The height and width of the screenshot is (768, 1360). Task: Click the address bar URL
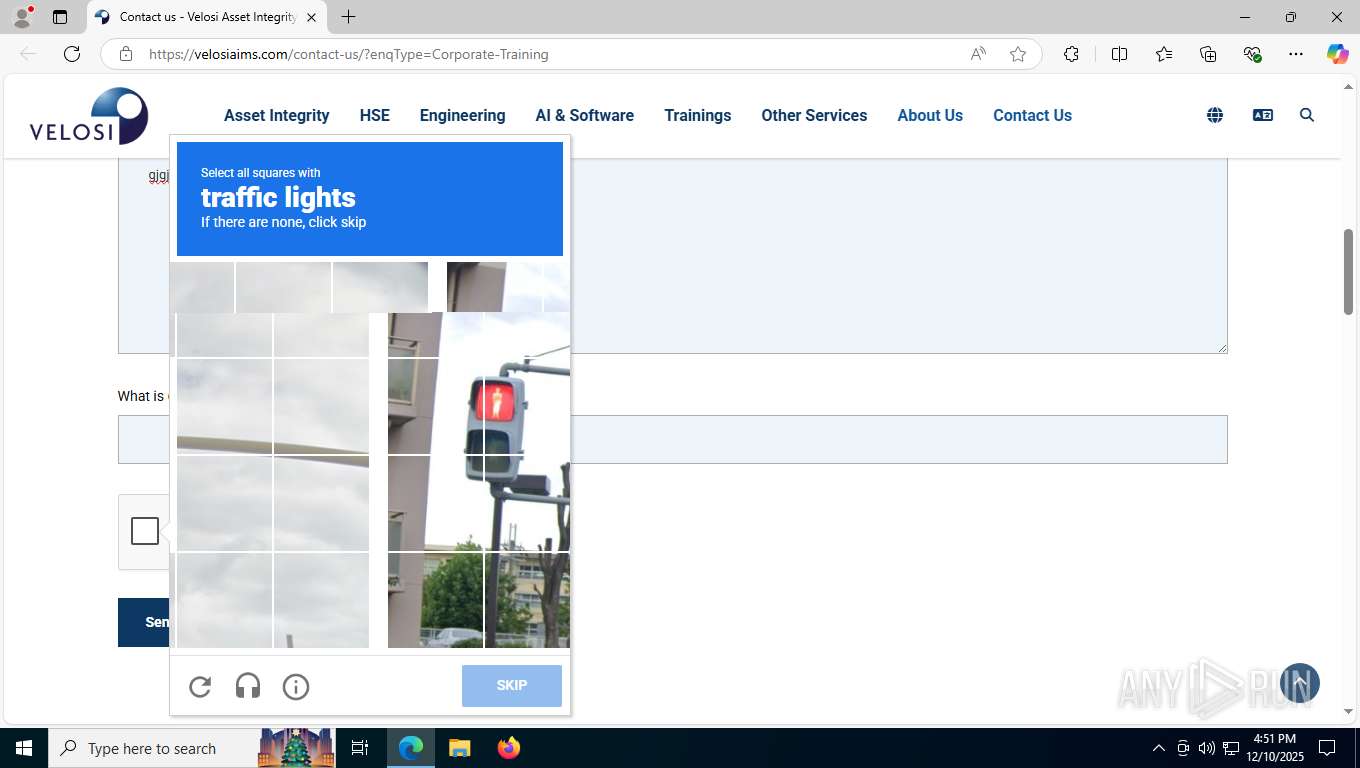(349, 54)
